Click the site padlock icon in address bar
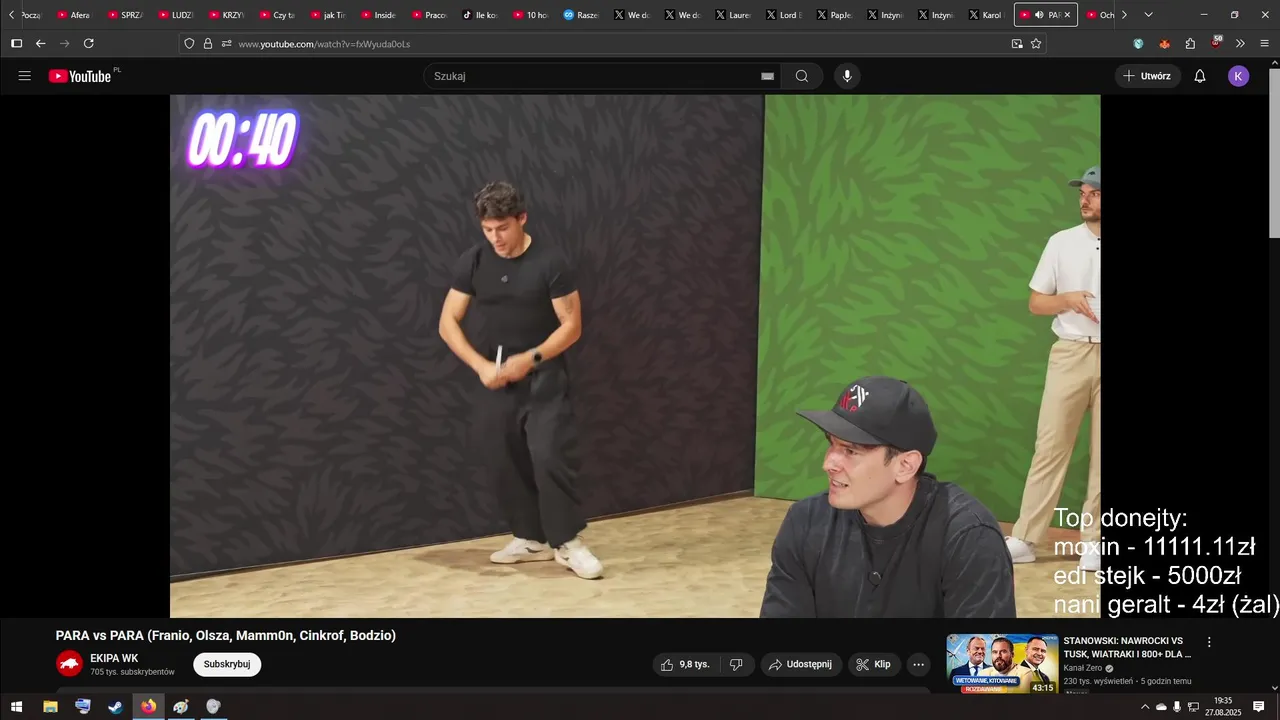This screenshot has width=1280, height=720. click(x=208, y=43)
